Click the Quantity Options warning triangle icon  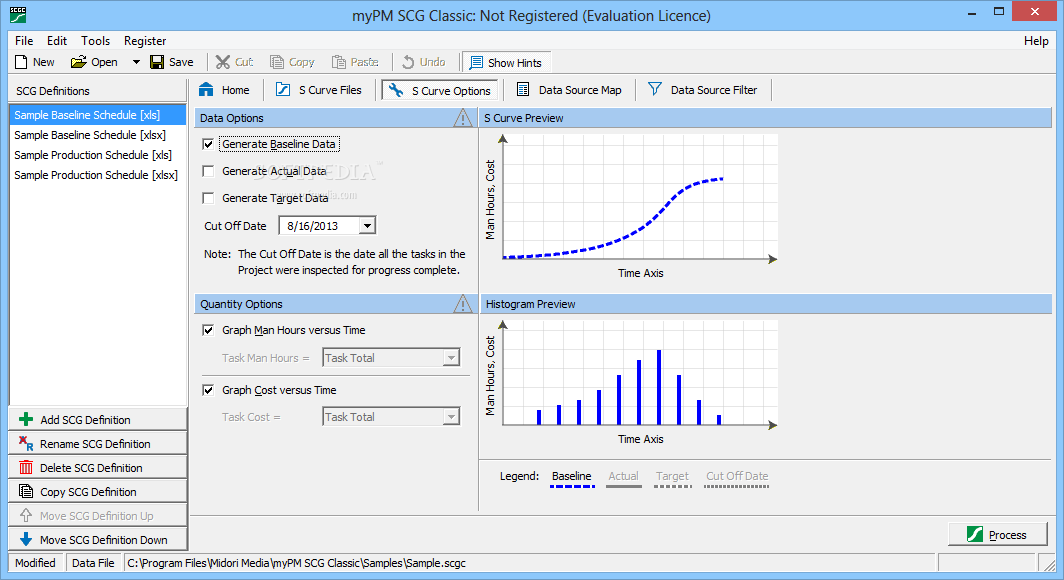click(463, 304)
